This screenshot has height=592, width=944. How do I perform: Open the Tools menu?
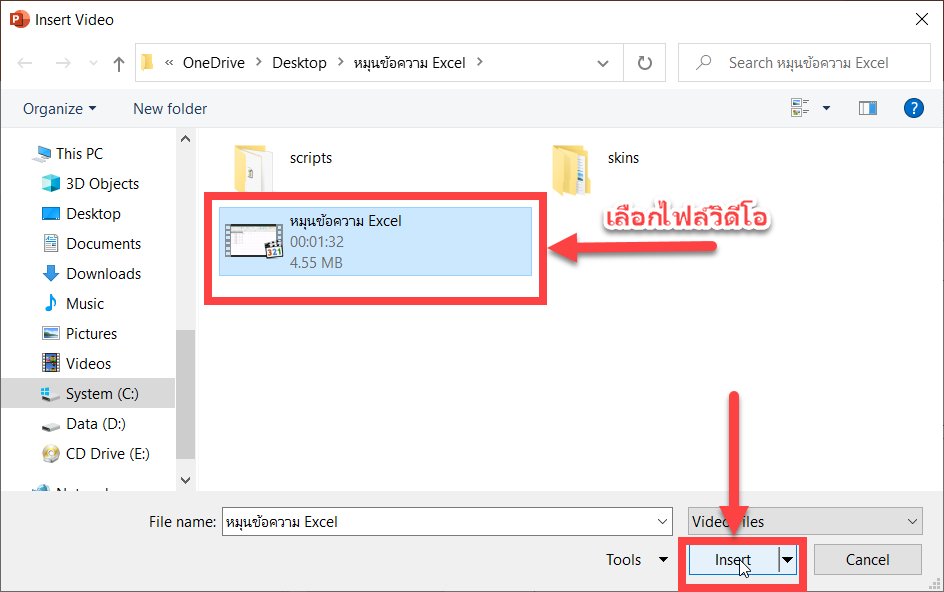(x=636, y=559)
